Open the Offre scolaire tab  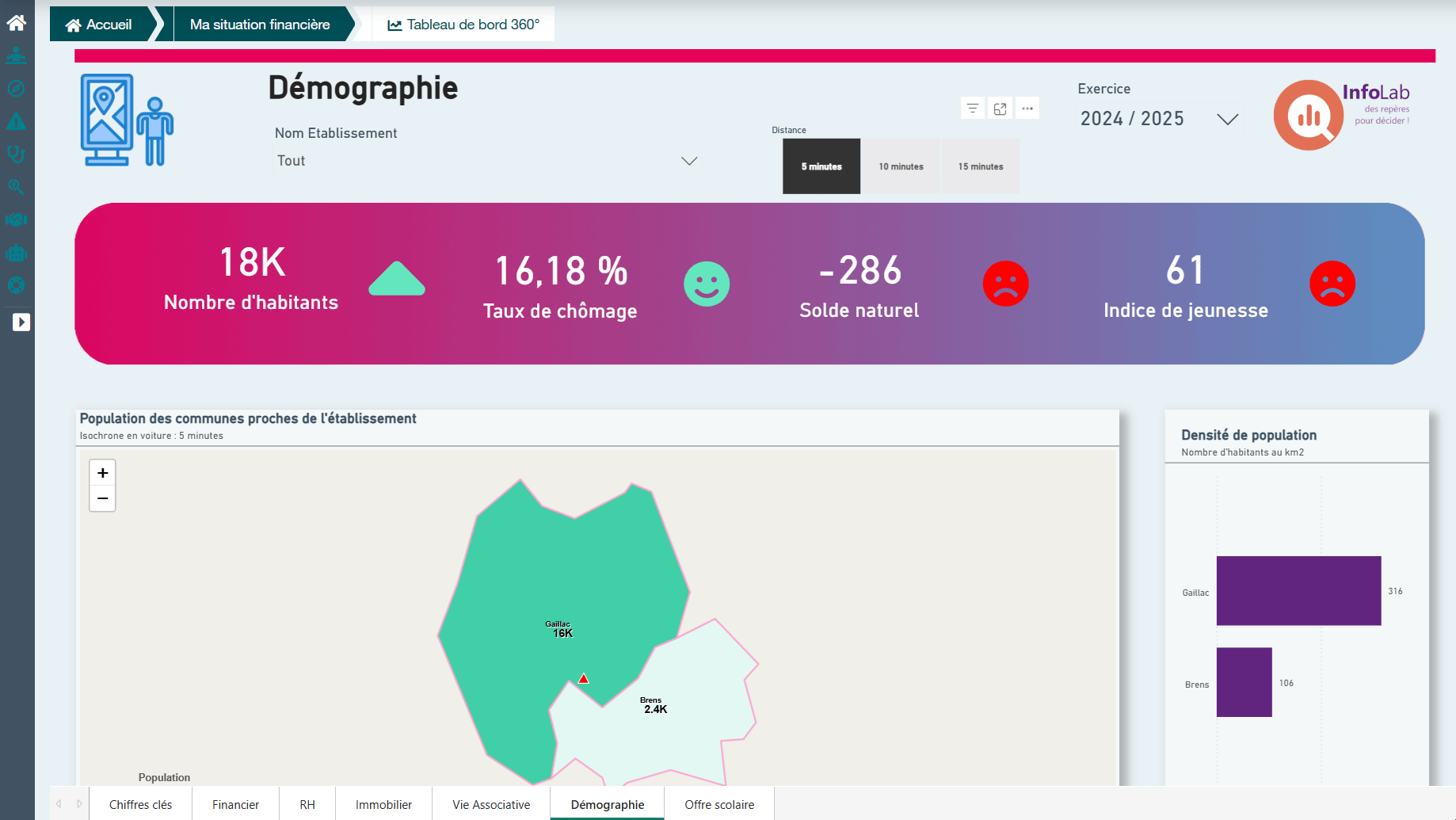point(718,804)
